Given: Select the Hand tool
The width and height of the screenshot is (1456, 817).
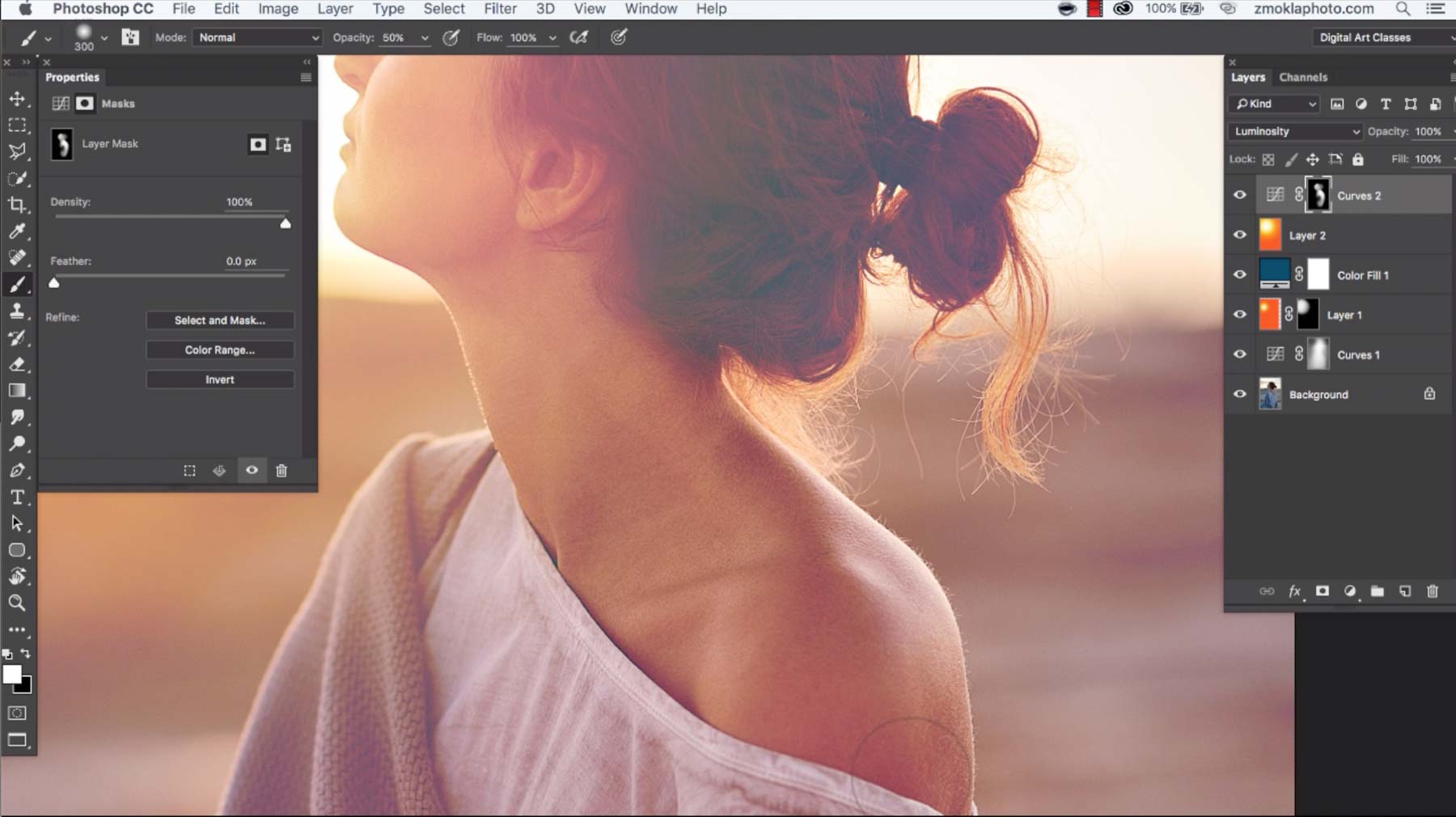Looking at the screenshot, I should [x=17, y=576].
